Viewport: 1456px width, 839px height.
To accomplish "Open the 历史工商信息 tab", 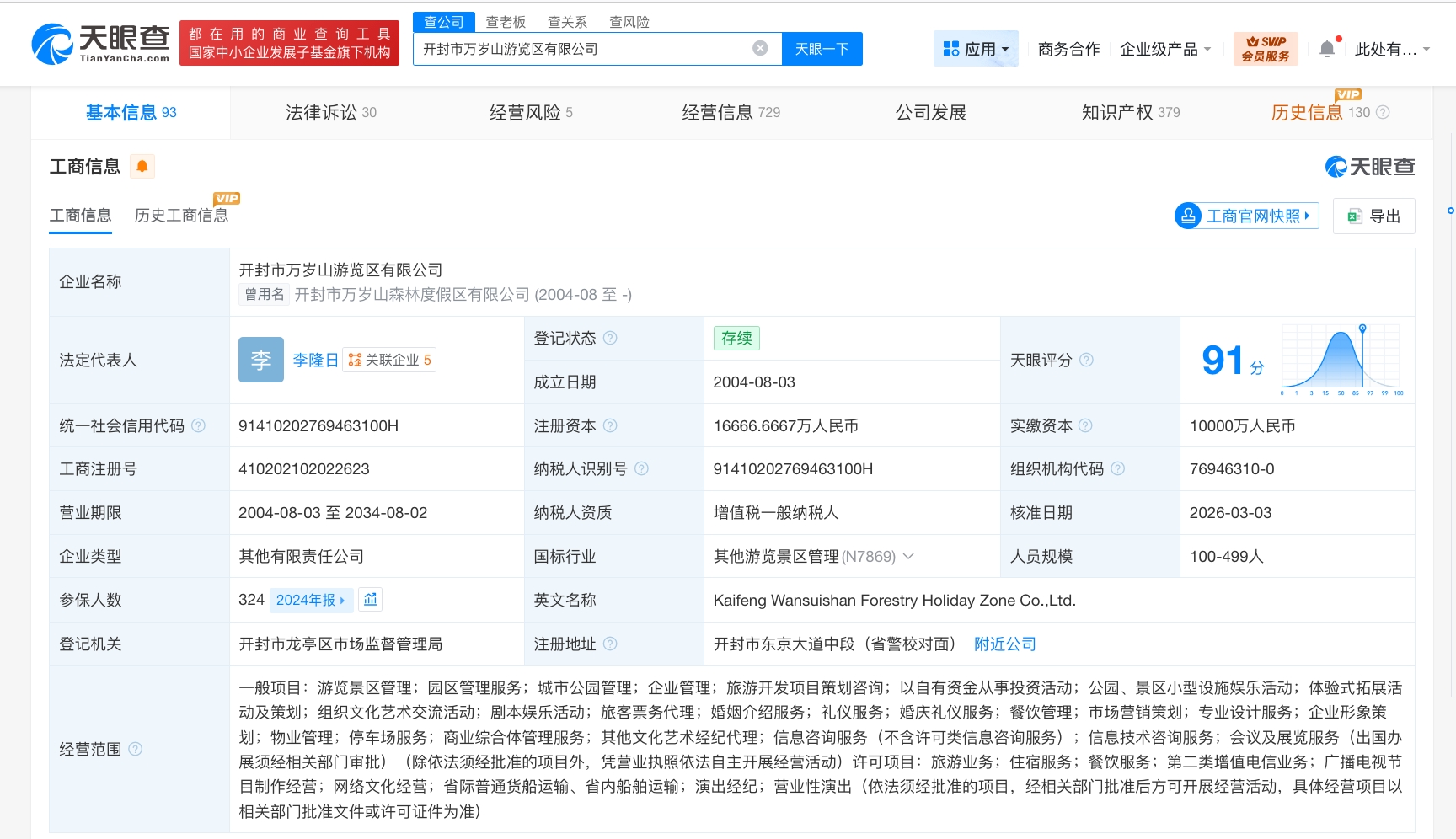I will click(x=181, y=215).
